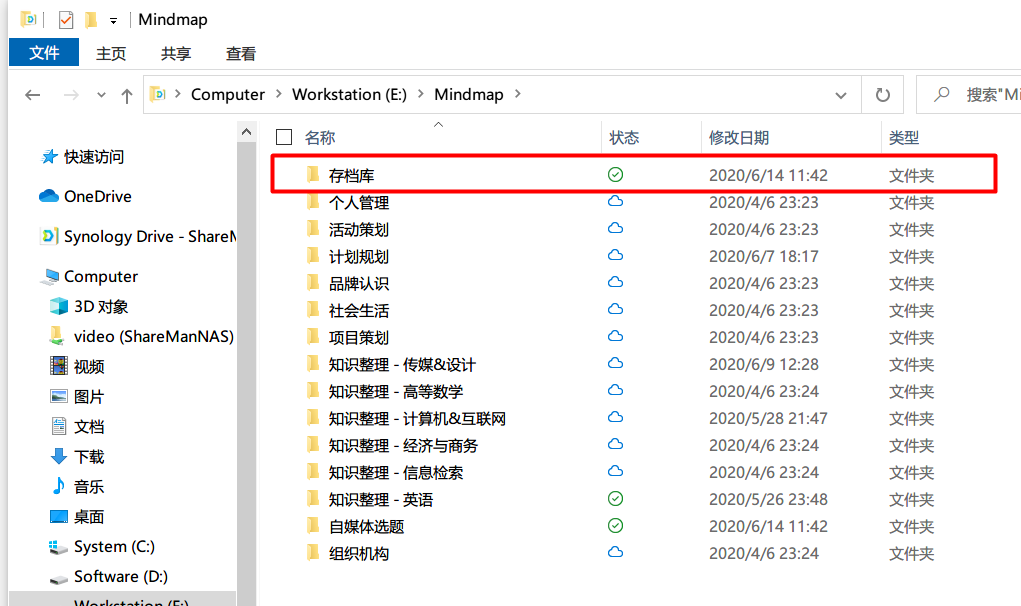Switch to the 查看 ribbon tab
This screenshot has height=606, width=1021.
point(240,53)
